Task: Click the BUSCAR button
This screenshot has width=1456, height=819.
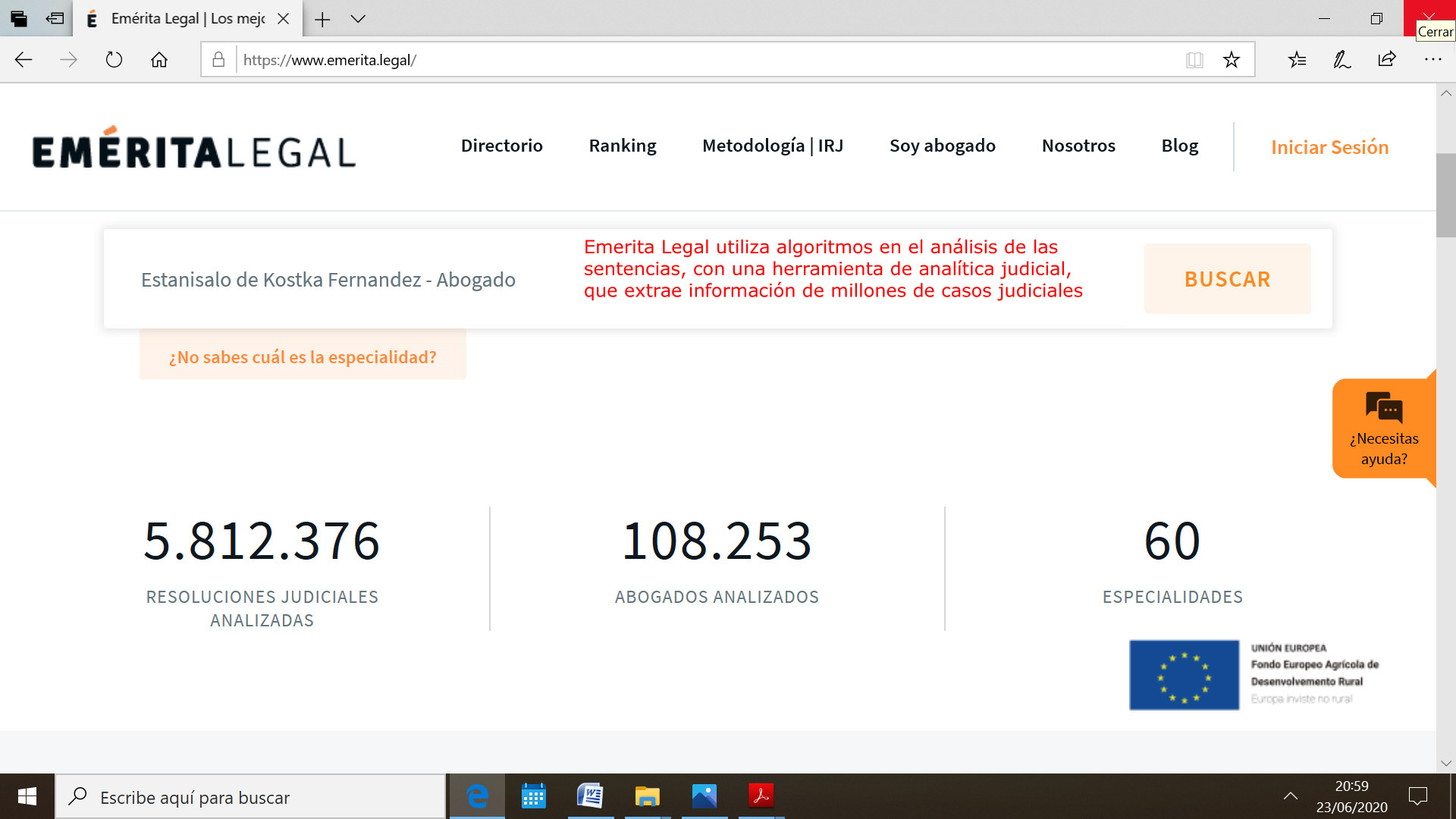Action: click(1227, 279)
